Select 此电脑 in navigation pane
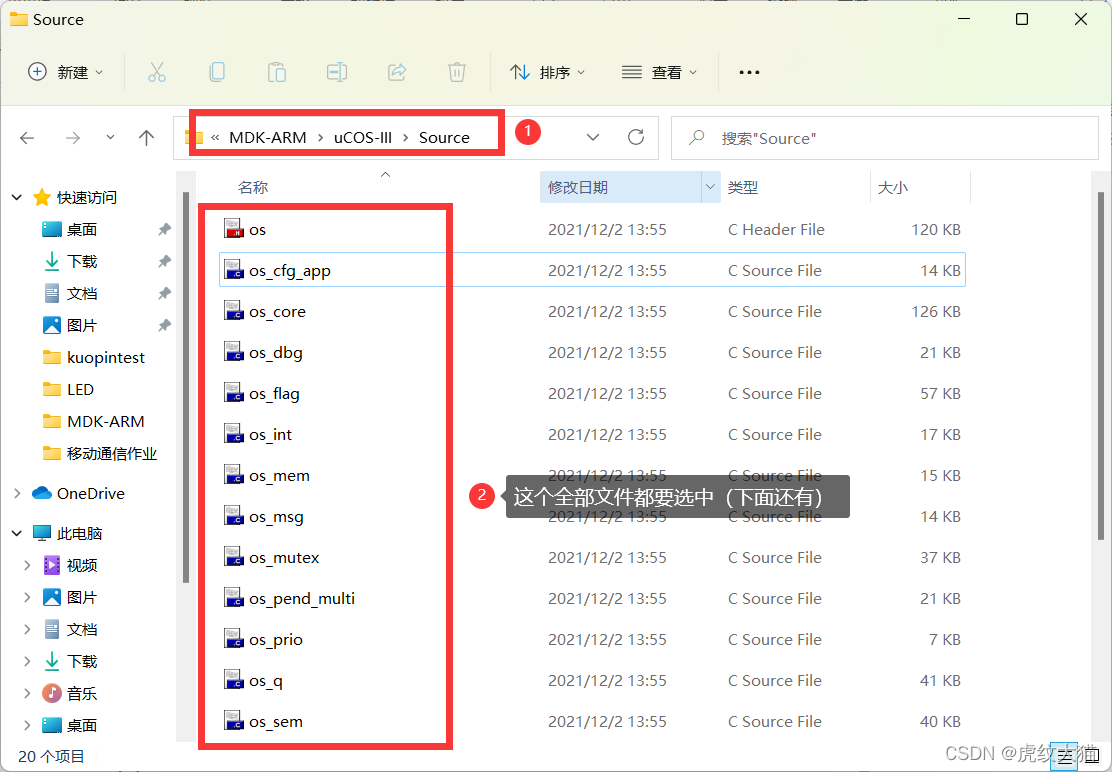 79,533
